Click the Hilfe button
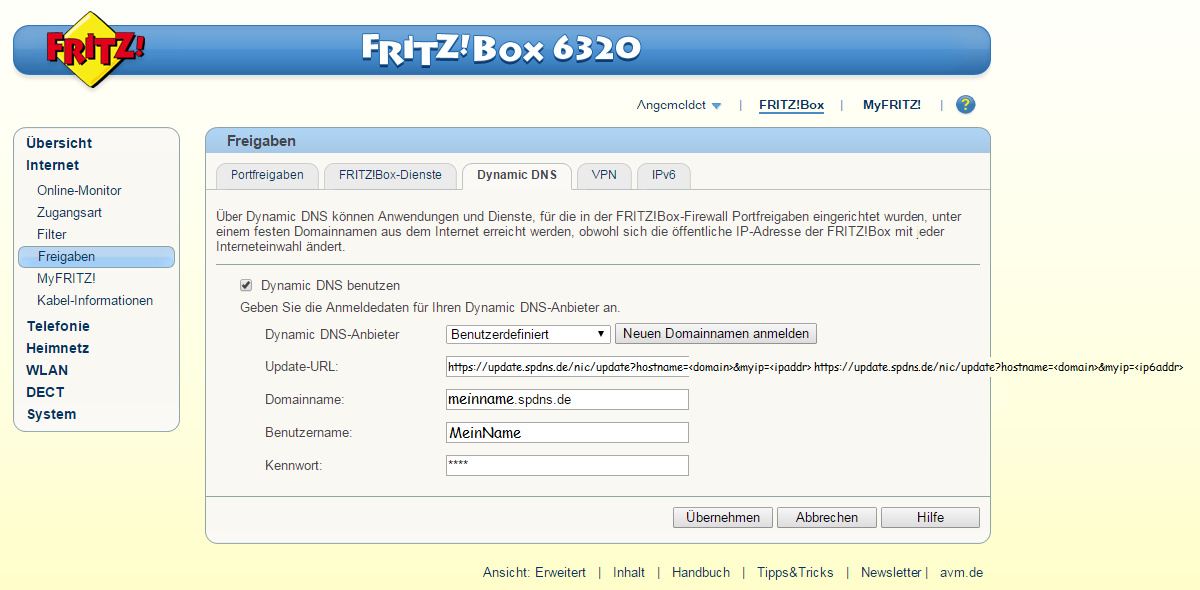 click(x=930, y=517)
